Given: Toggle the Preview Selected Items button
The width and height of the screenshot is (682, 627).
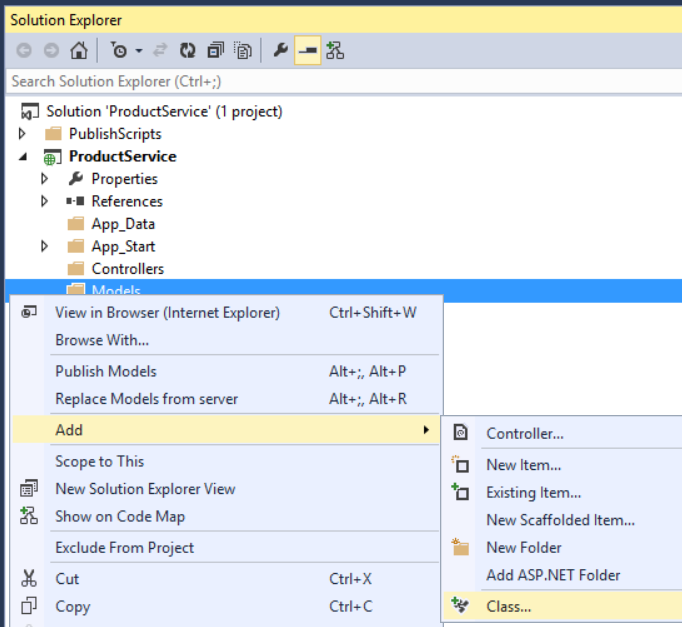Looking at the screenshot, I should [308, 51].
